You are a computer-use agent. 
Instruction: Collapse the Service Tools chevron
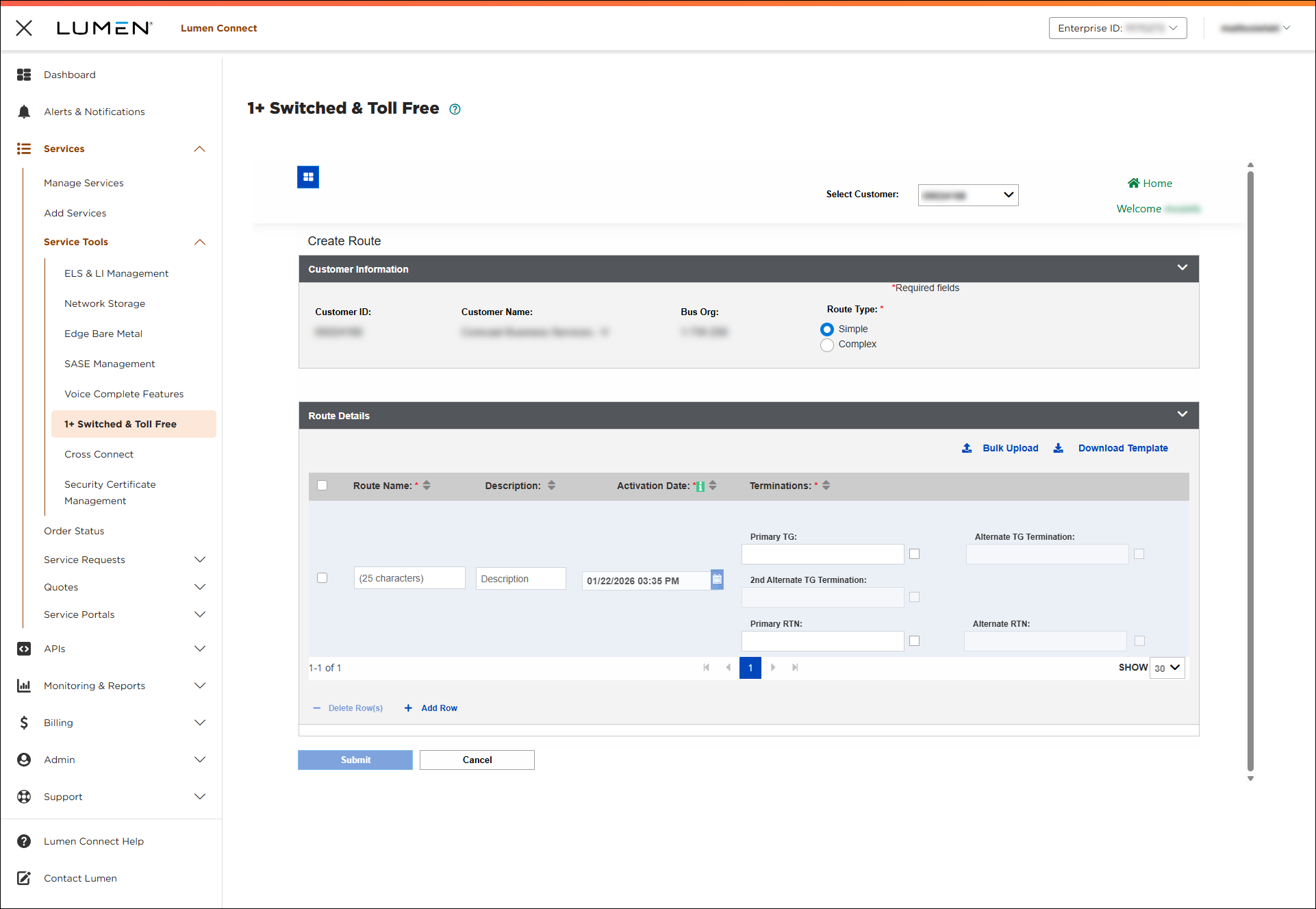tap(200, 242)
